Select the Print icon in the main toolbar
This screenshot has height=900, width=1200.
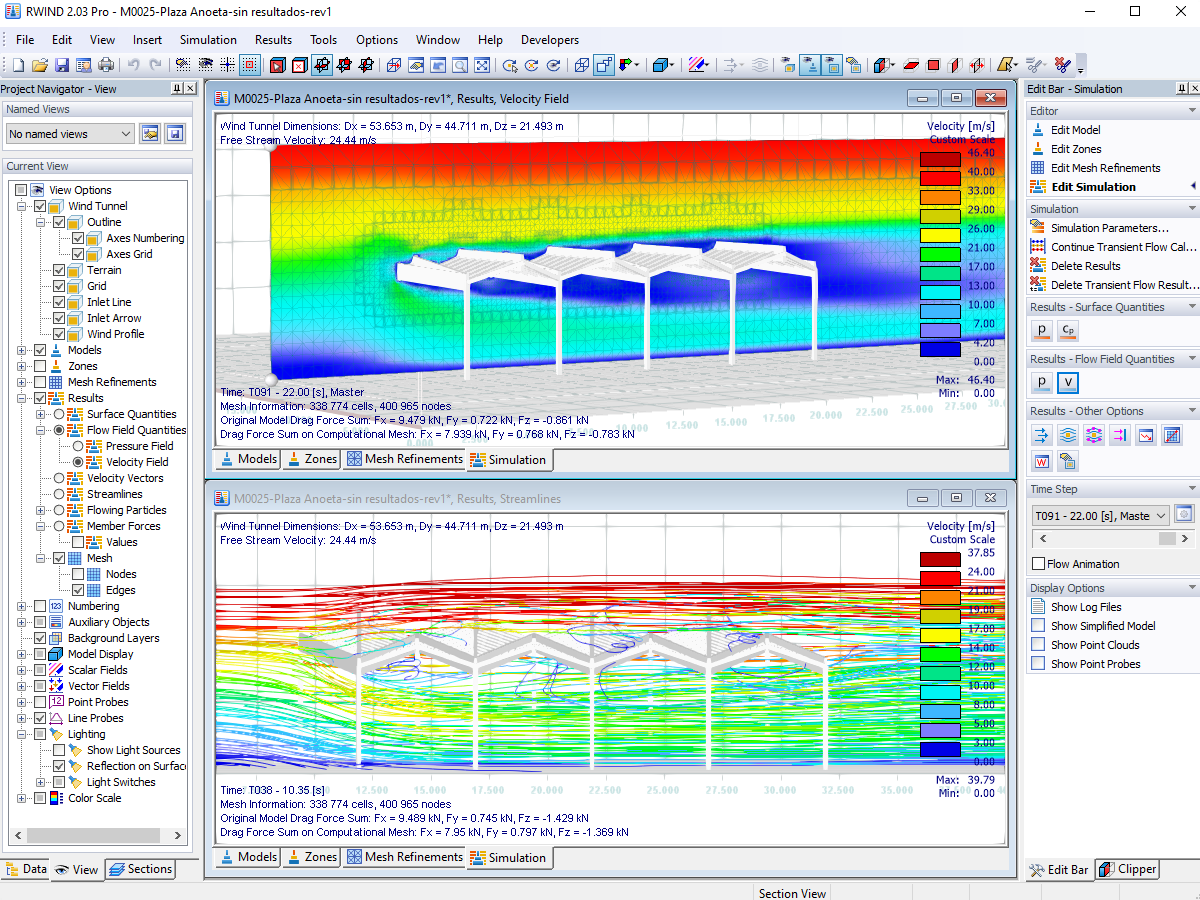pyautogui.click(x=105, y=64)
